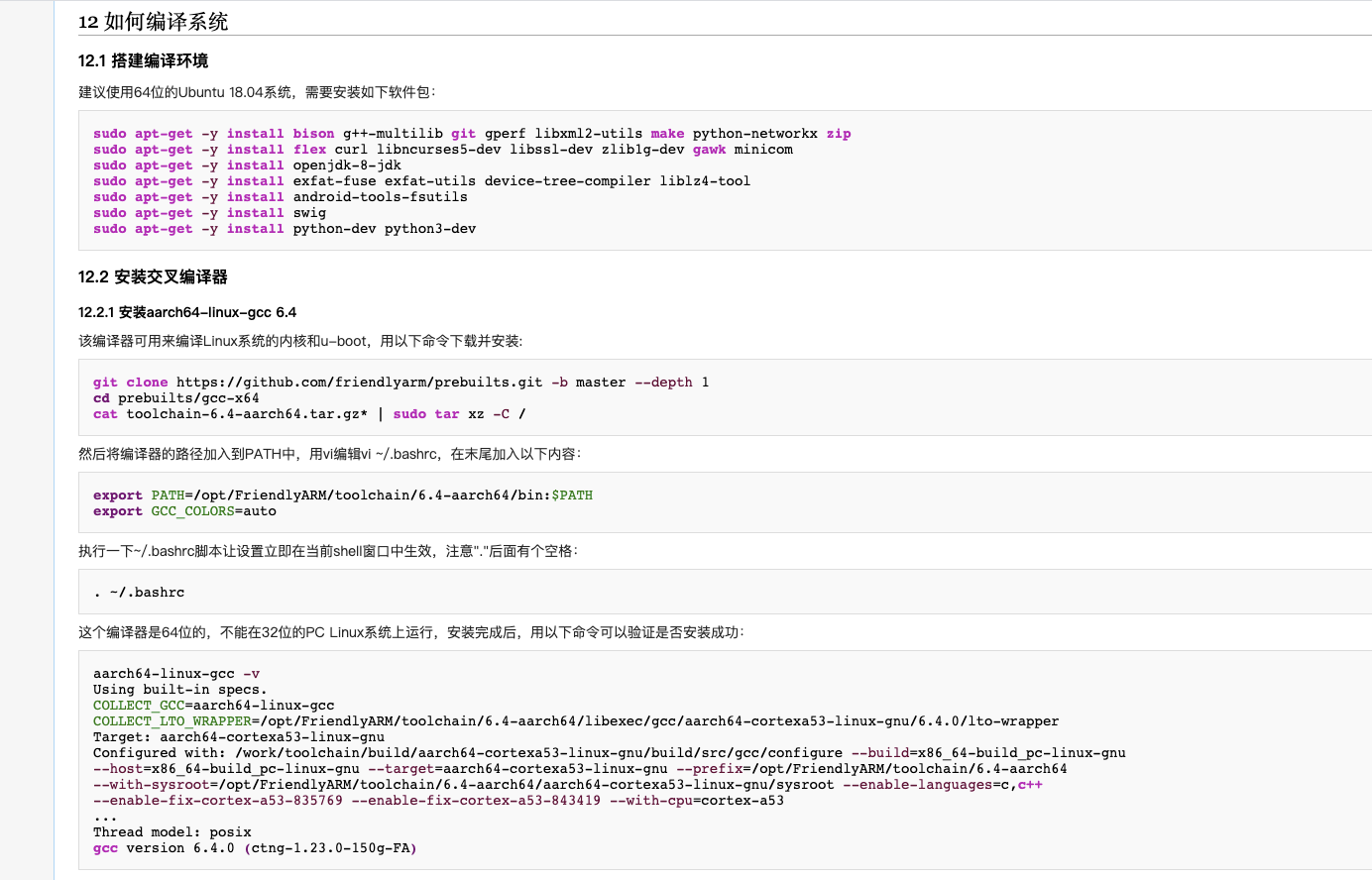Screen dimensions: 1372x880
Task: Click the sentence stating the compiler is 64-bit
Action: pyautogui.click(x=411, y=632)
